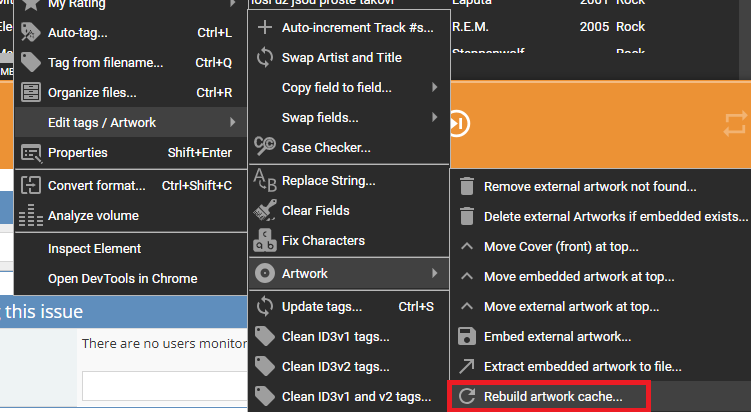Click the Organize files icon
The image size is (751, 412).
tap(30, 93)
